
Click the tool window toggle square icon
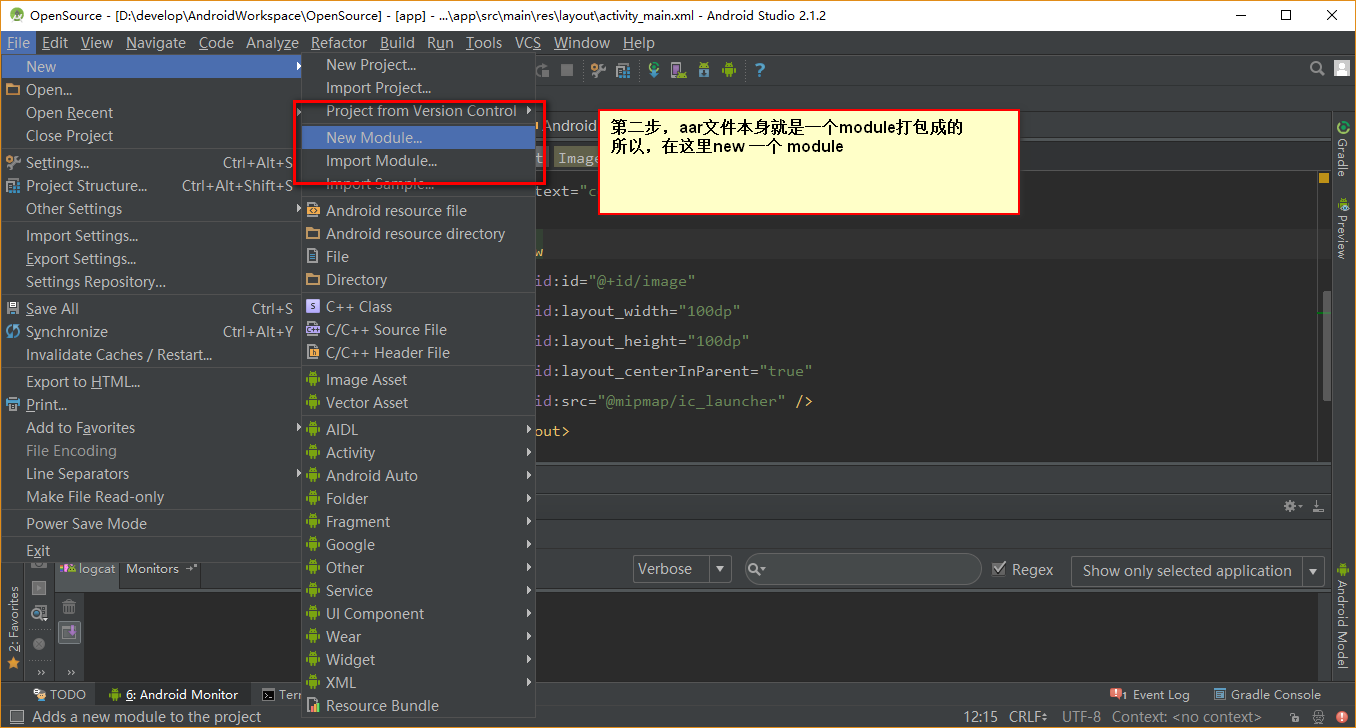point(15,717)
